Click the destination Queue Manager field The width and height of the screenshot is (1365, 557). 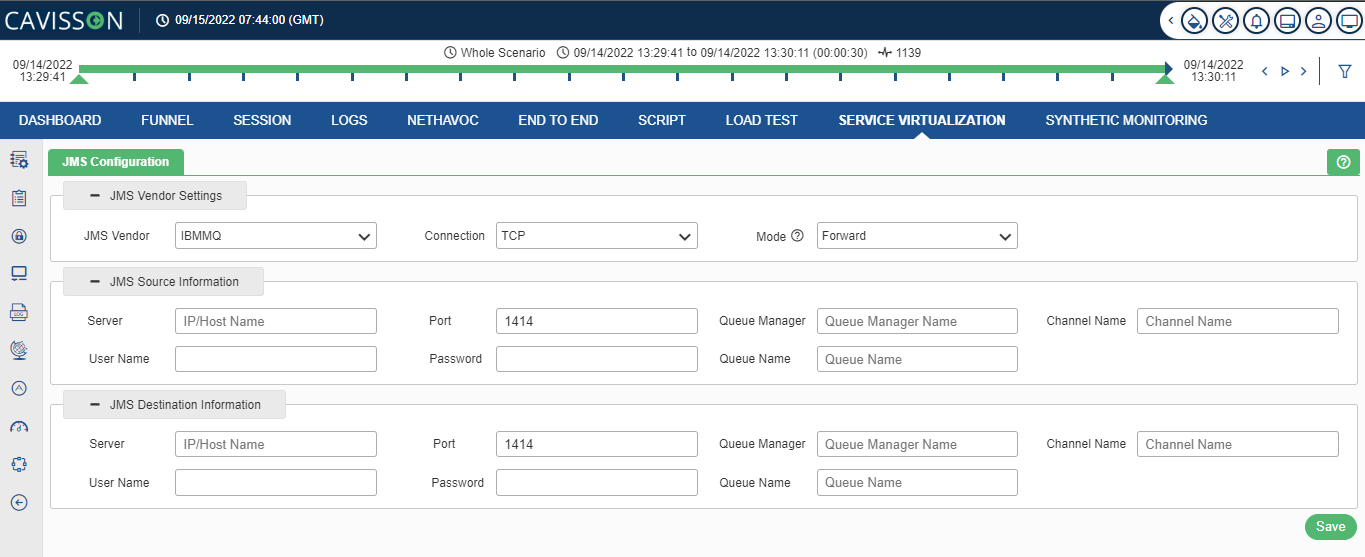(917, 444)
